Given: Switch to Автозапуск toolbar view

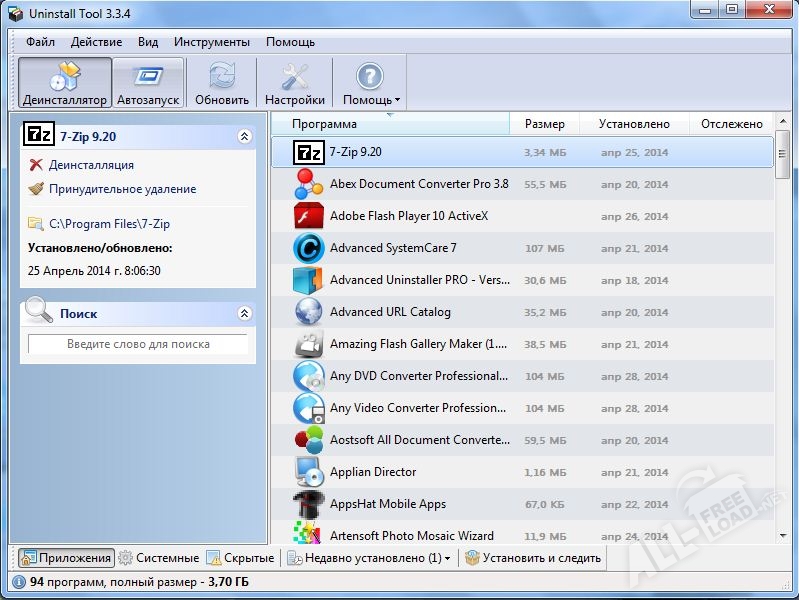Looking at the screenshot, I should pyautogui.click(x=148, y=83).
